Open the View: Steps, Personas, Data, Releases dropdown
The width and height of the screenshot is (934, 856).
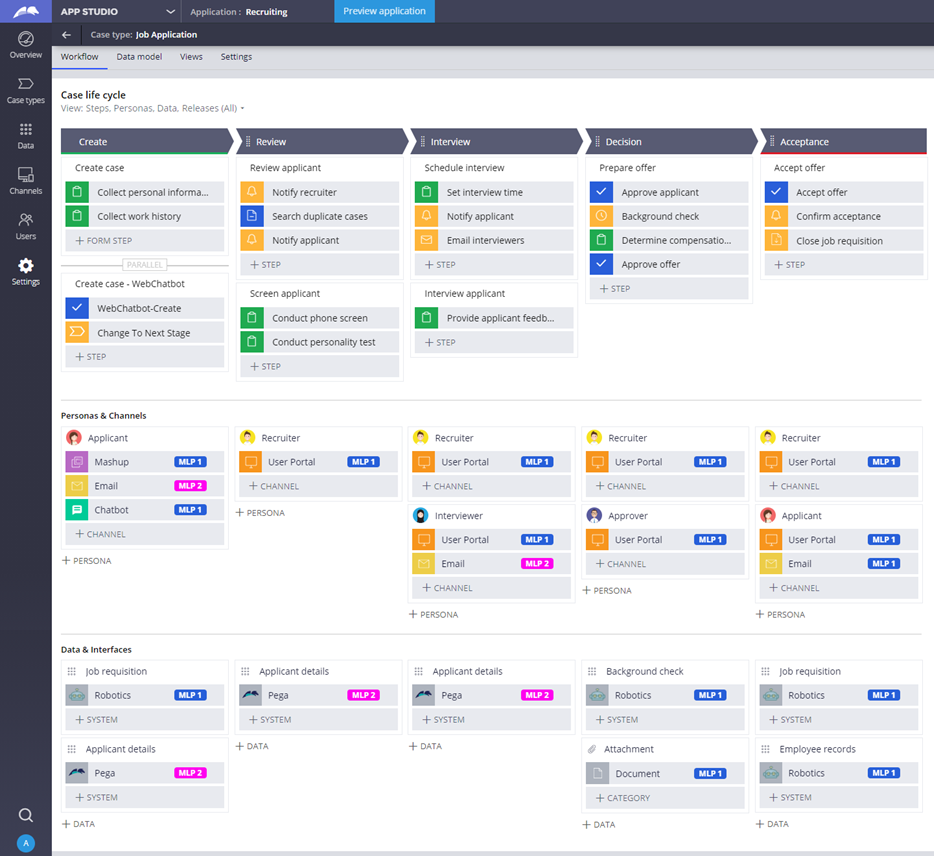click(x=152, y=108)
